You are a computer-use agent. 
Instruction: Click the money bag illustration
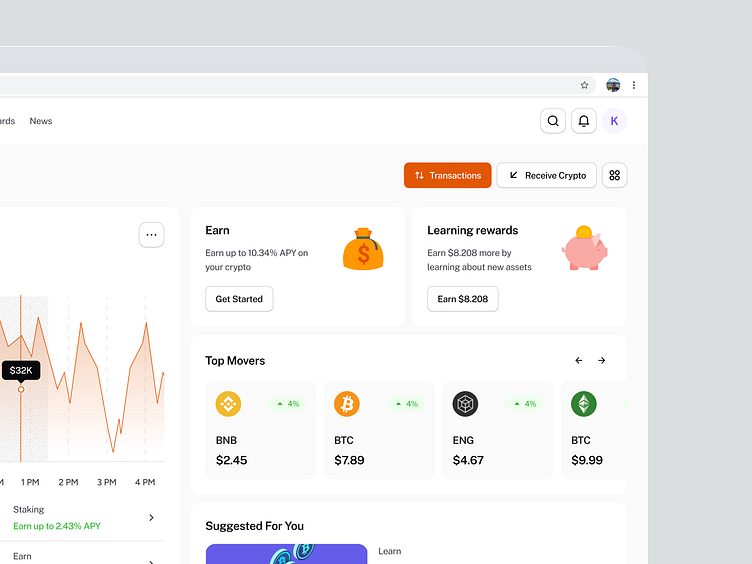[x=363, y=249]
